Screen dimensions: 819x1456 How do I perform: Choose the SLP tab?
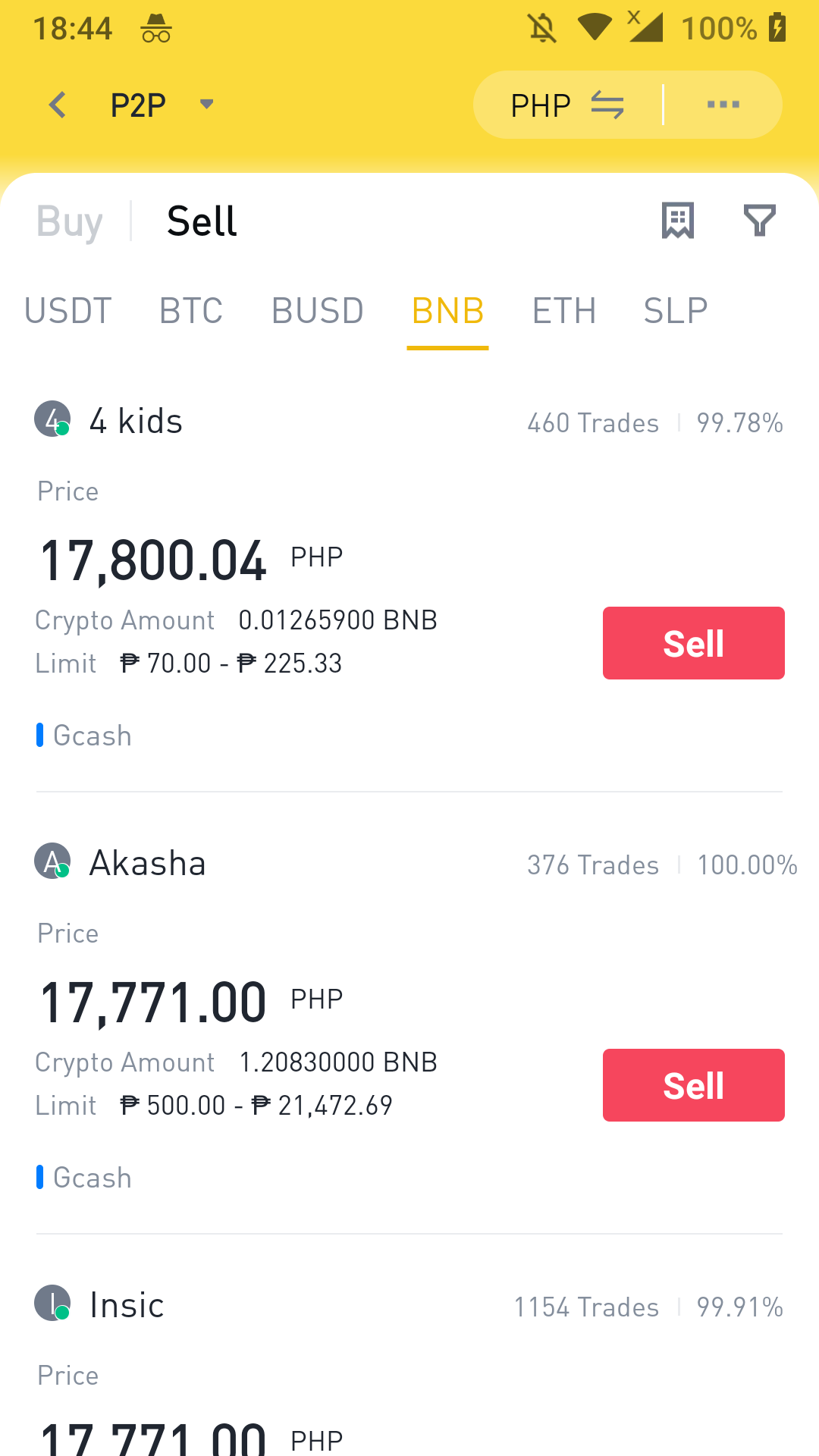click(676, 311)
